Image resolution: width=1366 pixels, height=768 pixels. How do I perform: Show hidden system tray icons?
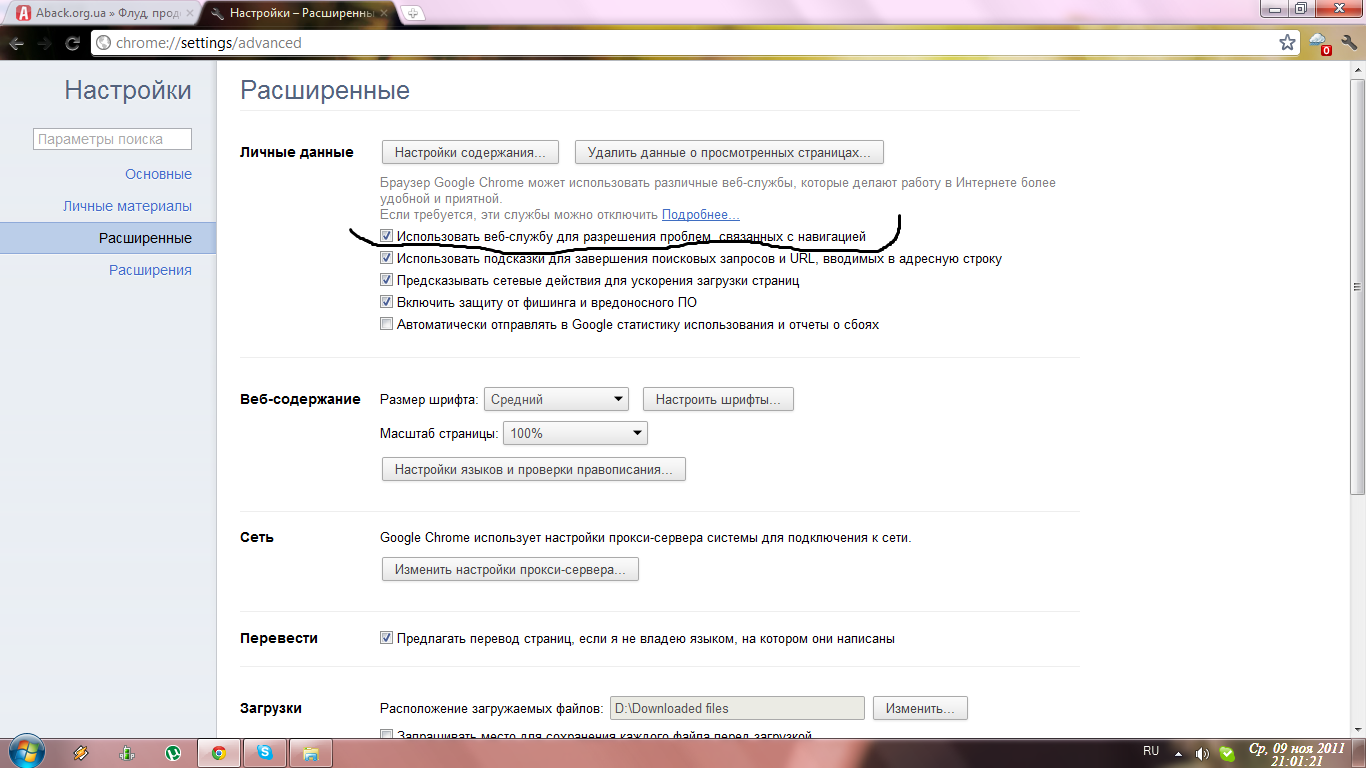click(x=1178, y=753)
